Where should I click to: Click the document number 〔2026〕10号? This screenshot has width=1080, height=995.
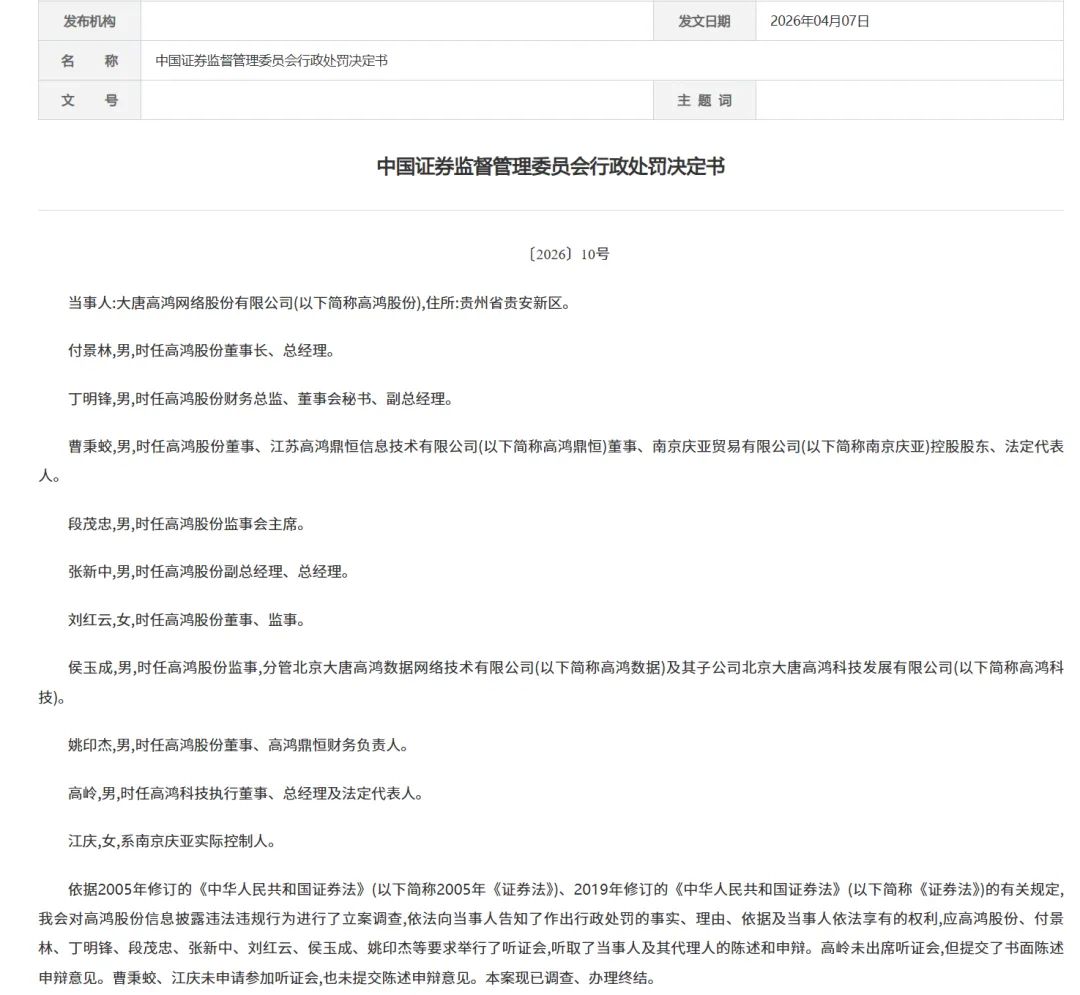(569, 254)
